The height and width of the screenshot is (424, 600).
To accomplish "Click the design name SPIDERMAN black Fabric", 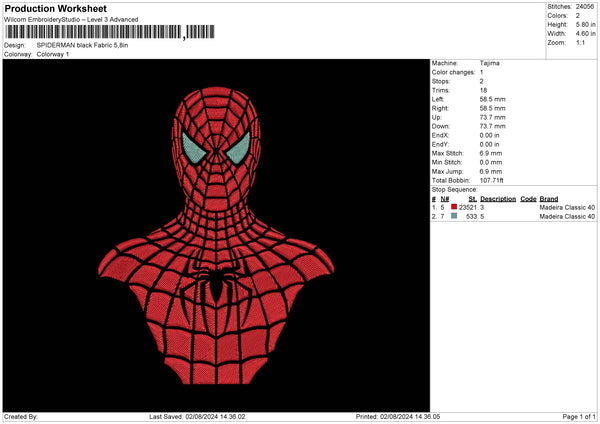I will coord(80,46).
